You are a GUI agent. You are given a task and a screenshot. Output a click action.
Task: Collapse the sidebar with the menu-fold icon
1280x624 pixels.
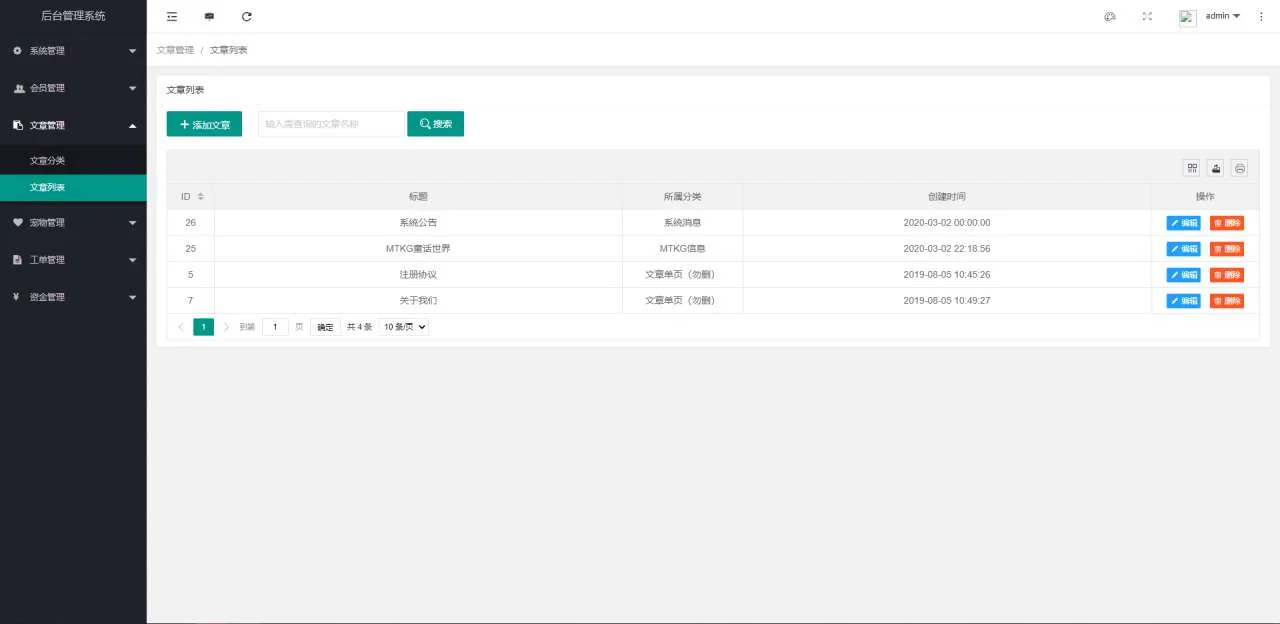172,16
